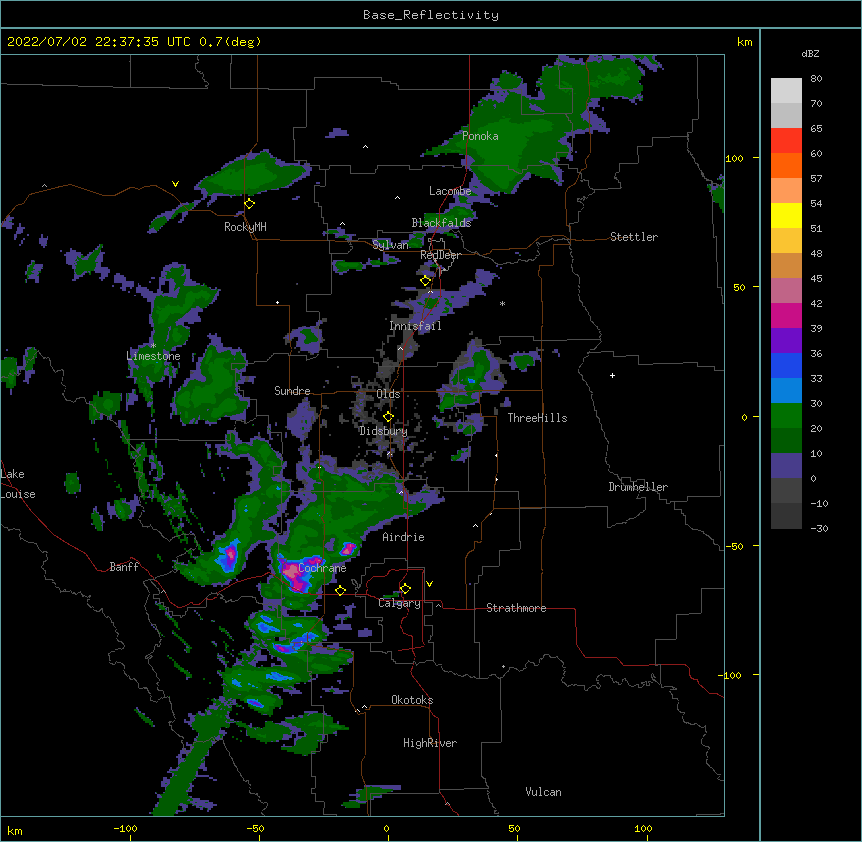Image resolution: width=862 pixels, height=842 pixels.
Task: Click the yellow diamond marker southeast of Cochrane
Action: pyautogui.click(x=340, y=590)
